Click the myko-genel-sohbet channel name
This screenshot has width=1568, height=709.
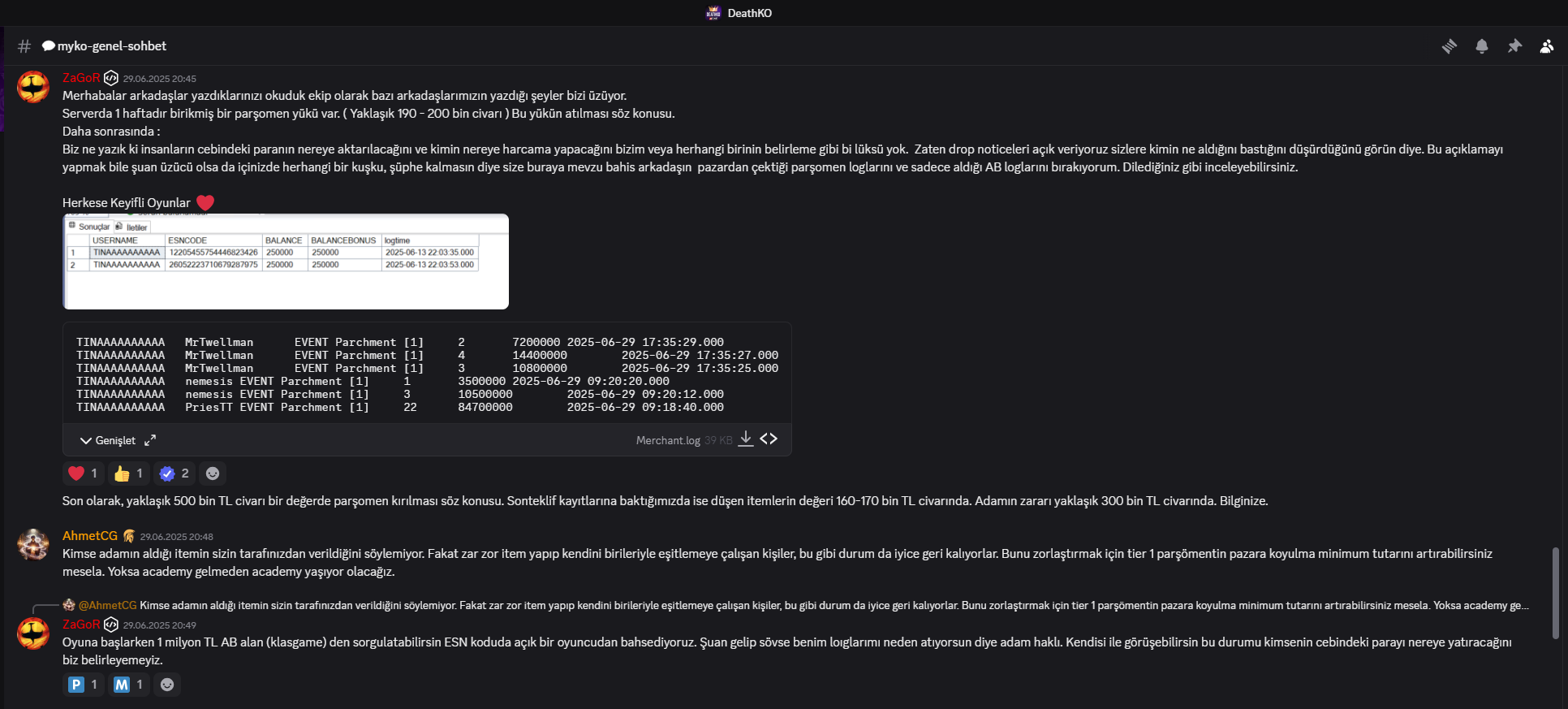112,46
